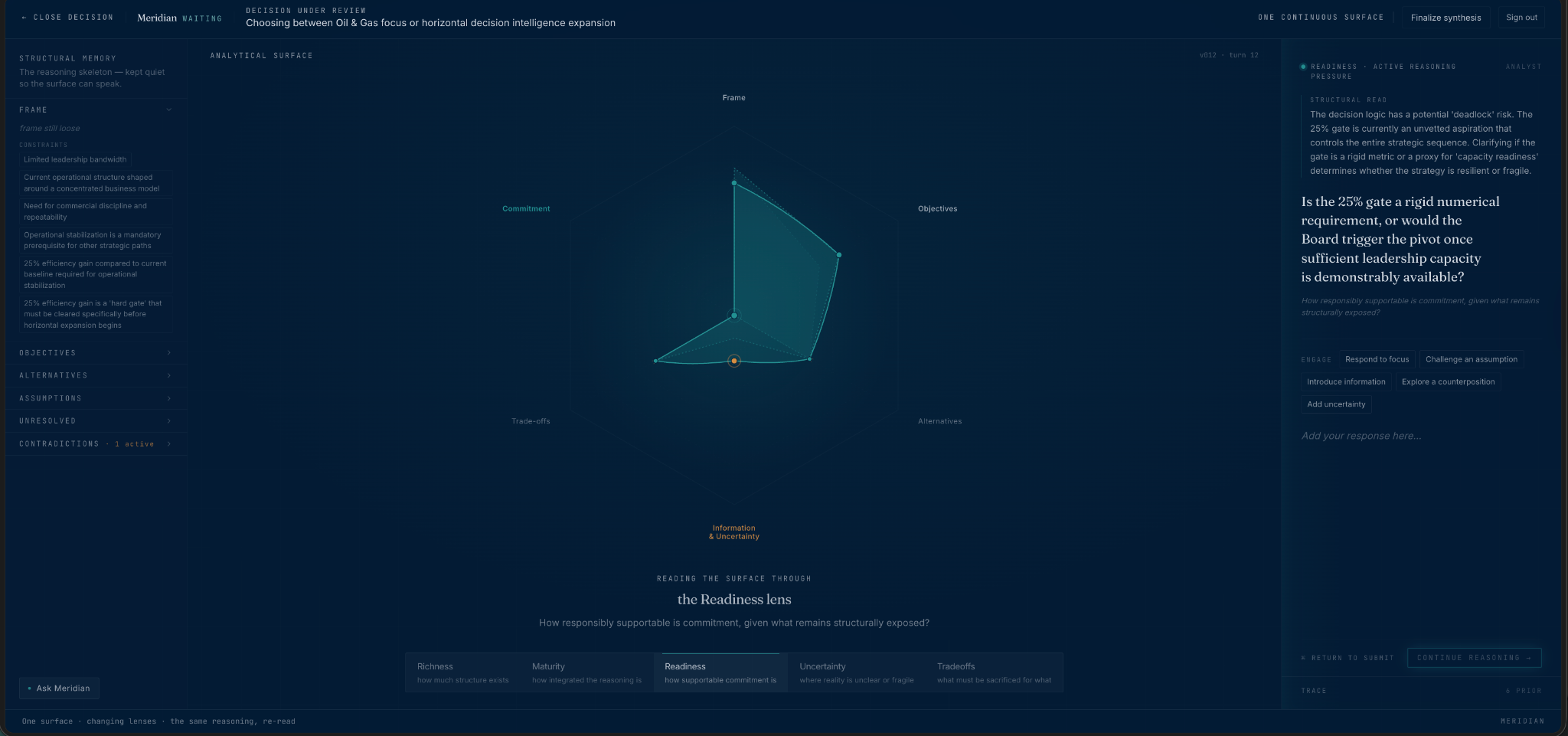Click the orange uncertainty data point
This screenshot has height=736, width=1568.
pyautogui.click(x=734, y=361)
